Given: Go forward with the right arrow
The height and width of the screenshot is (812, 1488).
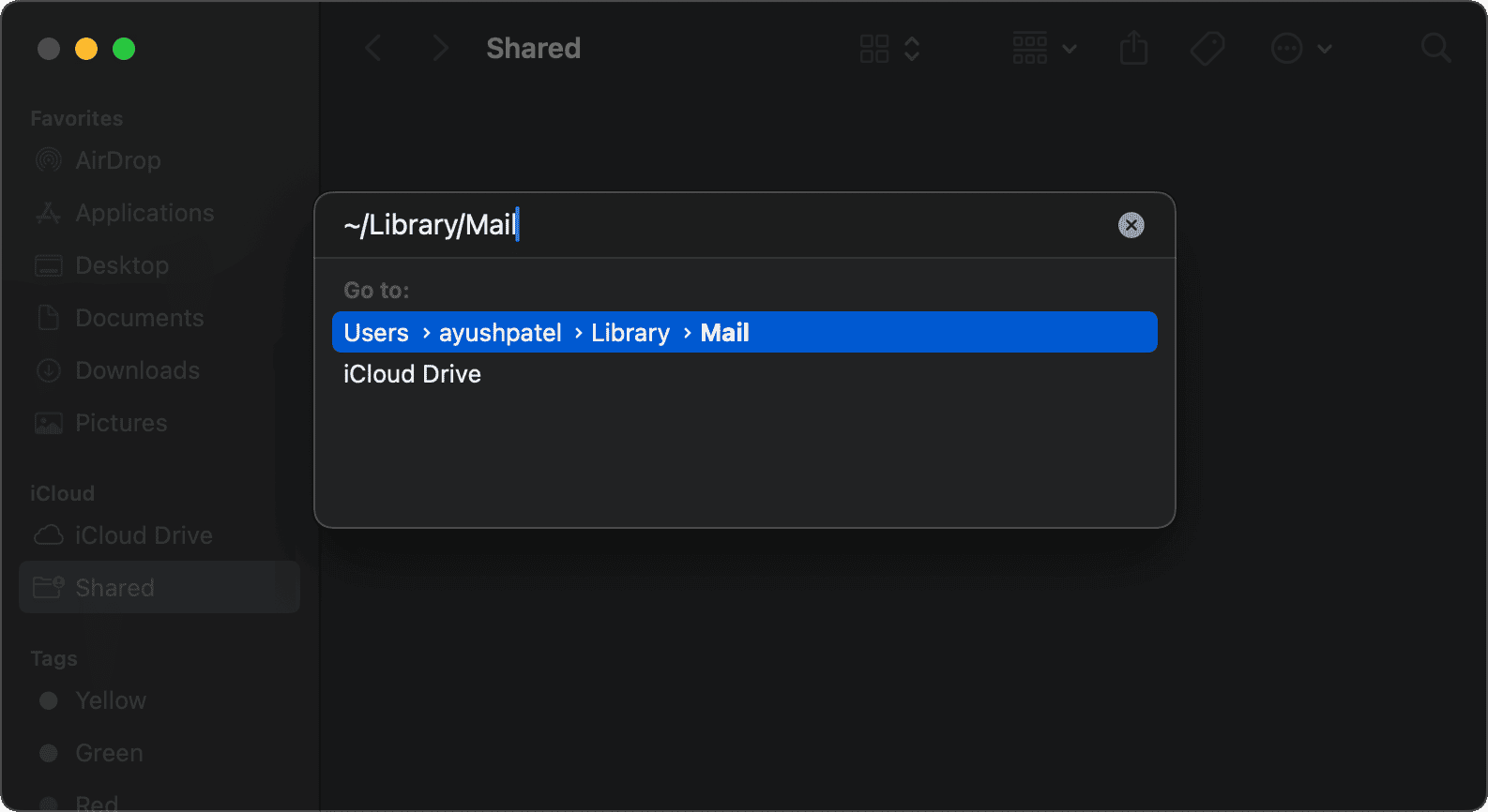Looking at the screenshot, I should (440, 48).
